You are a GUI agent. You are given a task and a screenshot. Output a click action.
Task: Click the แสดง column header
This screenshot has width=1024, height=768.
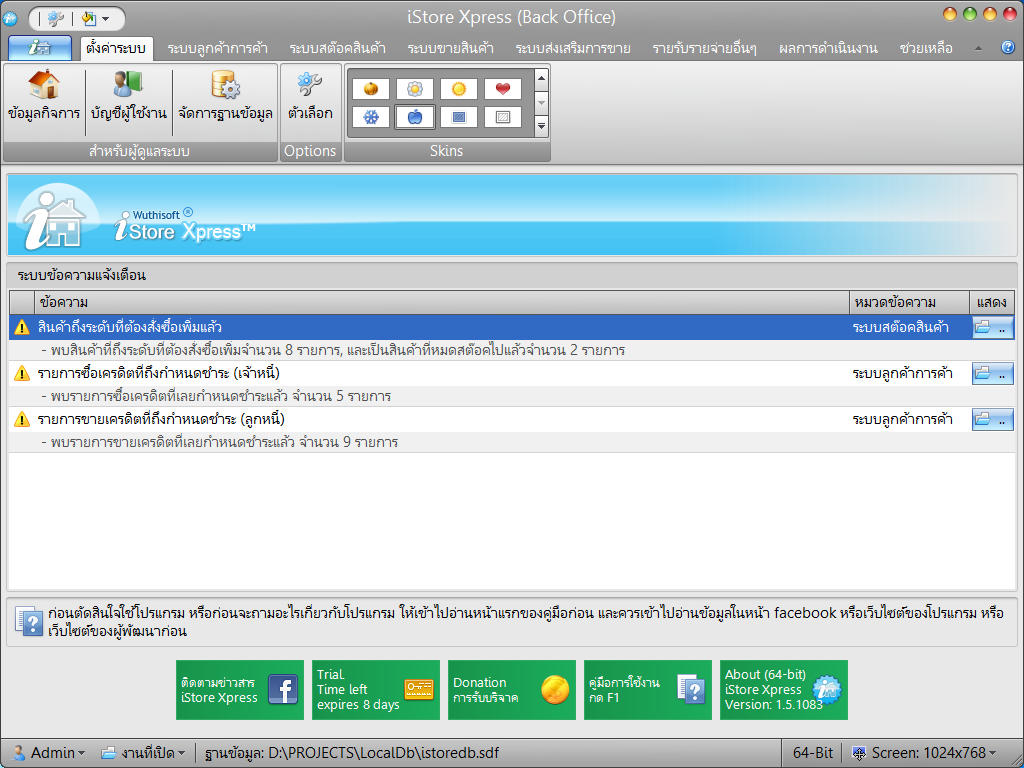click(992, 302)
